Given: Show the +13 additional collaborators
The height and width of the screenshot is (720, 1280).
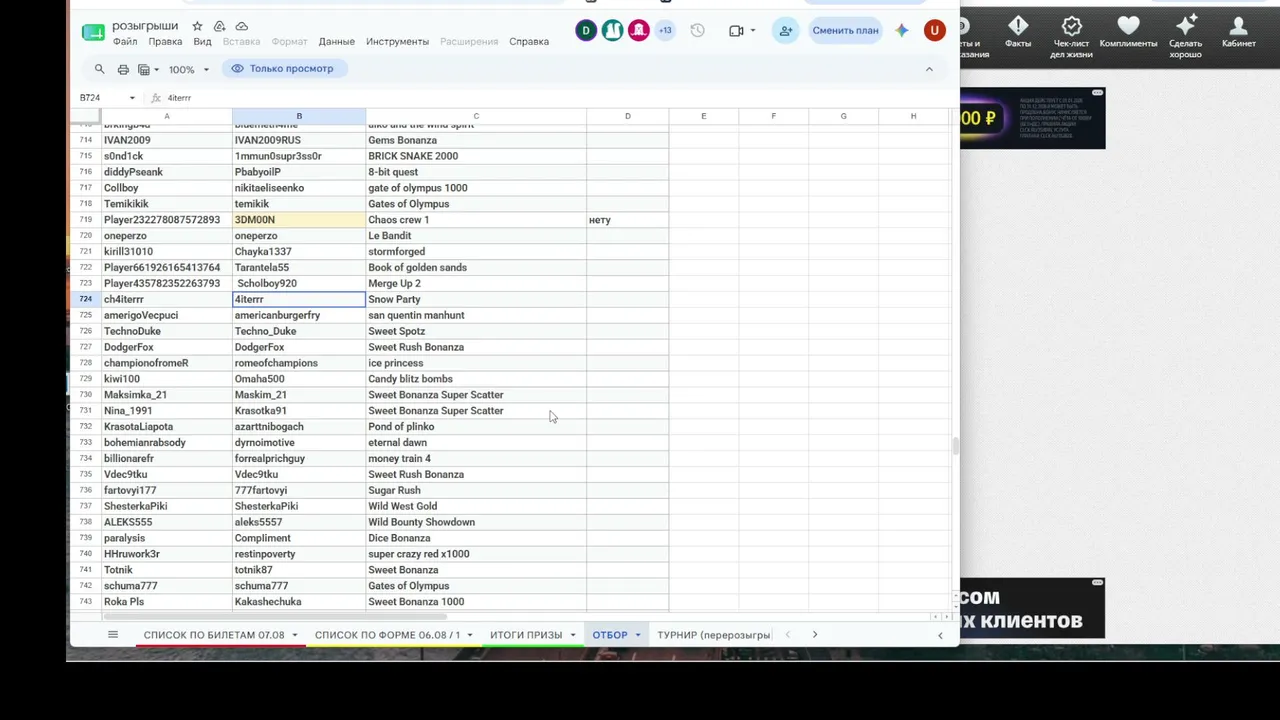Looking at the screenshot, I should click(665, 30).
